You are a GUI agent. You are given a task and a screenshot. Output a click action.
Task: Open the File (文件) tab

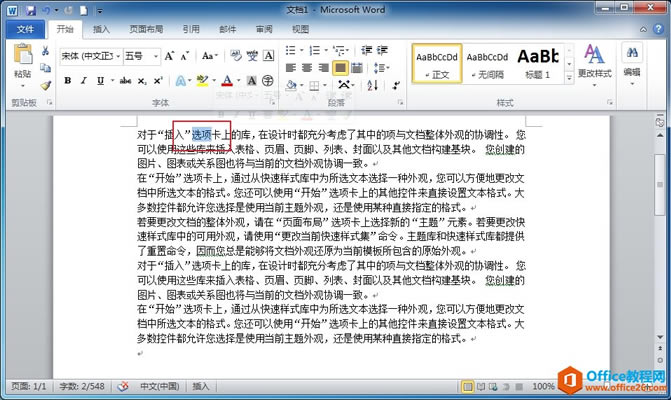click(25, 29)
